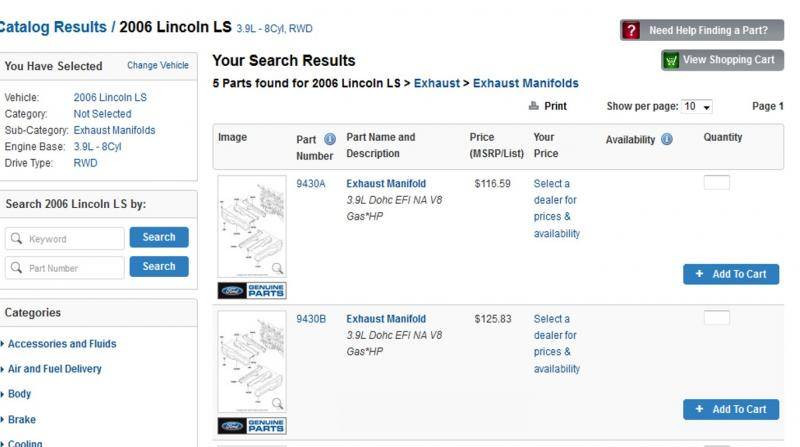Click the printer icon beside Print
The width and height of the screenshot is (800, 447).
pos(535,106)
